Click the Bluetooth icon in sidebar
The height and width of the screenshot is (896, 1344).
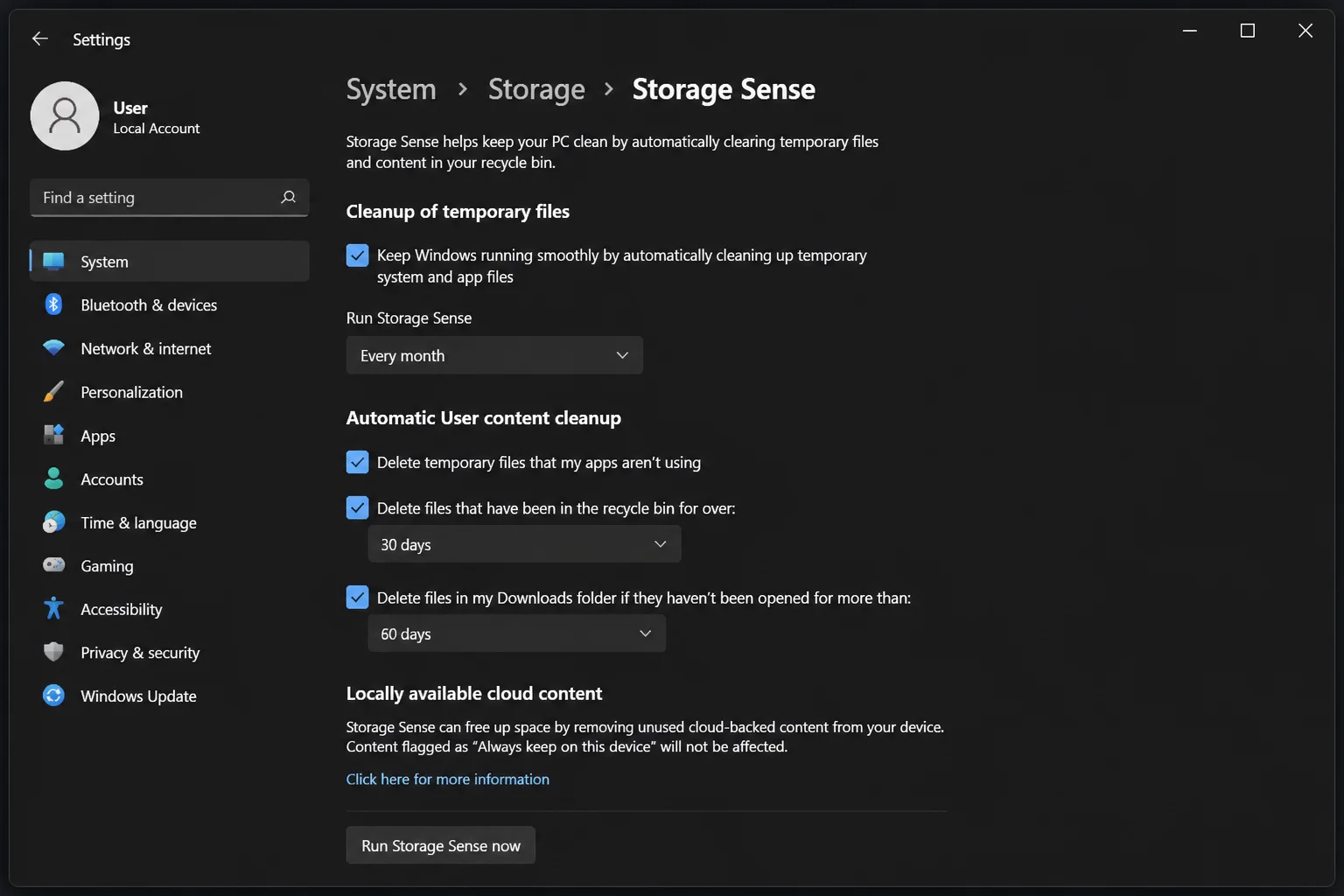(53, 304)
